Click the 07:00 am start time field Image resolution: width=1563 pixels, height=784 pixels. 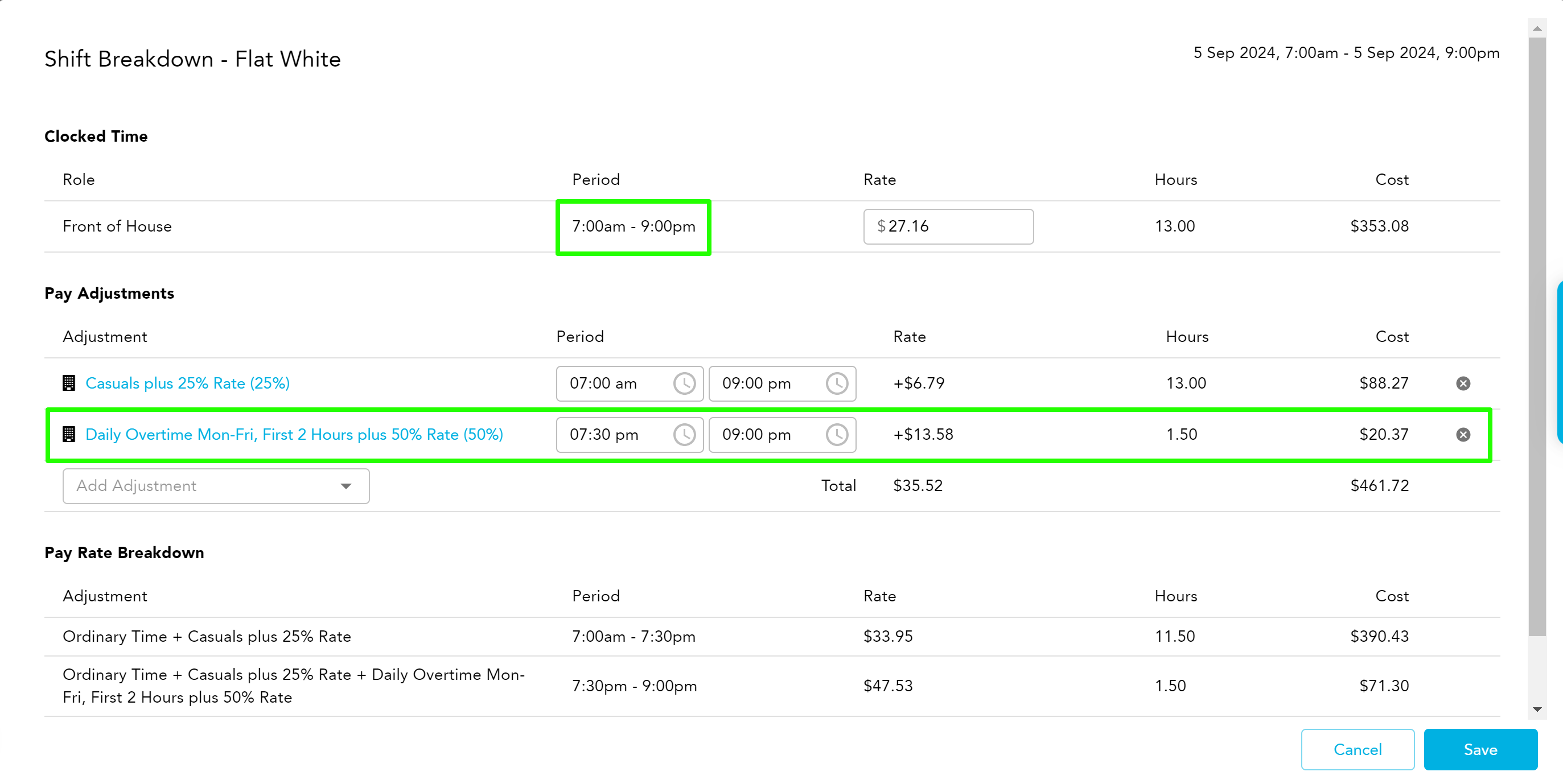630,383
